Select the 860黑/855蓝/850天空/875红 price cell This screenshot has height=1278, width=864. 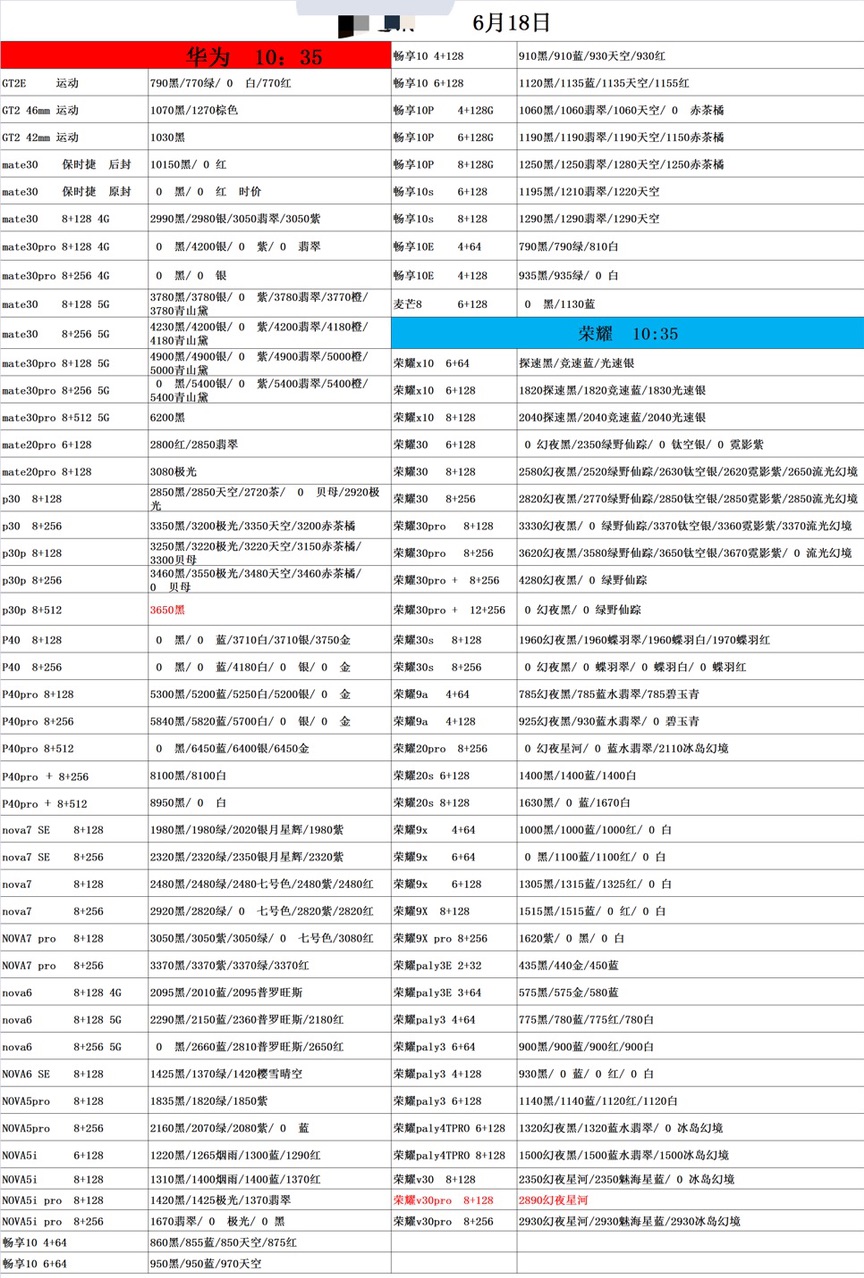[x=269, y=1242]
